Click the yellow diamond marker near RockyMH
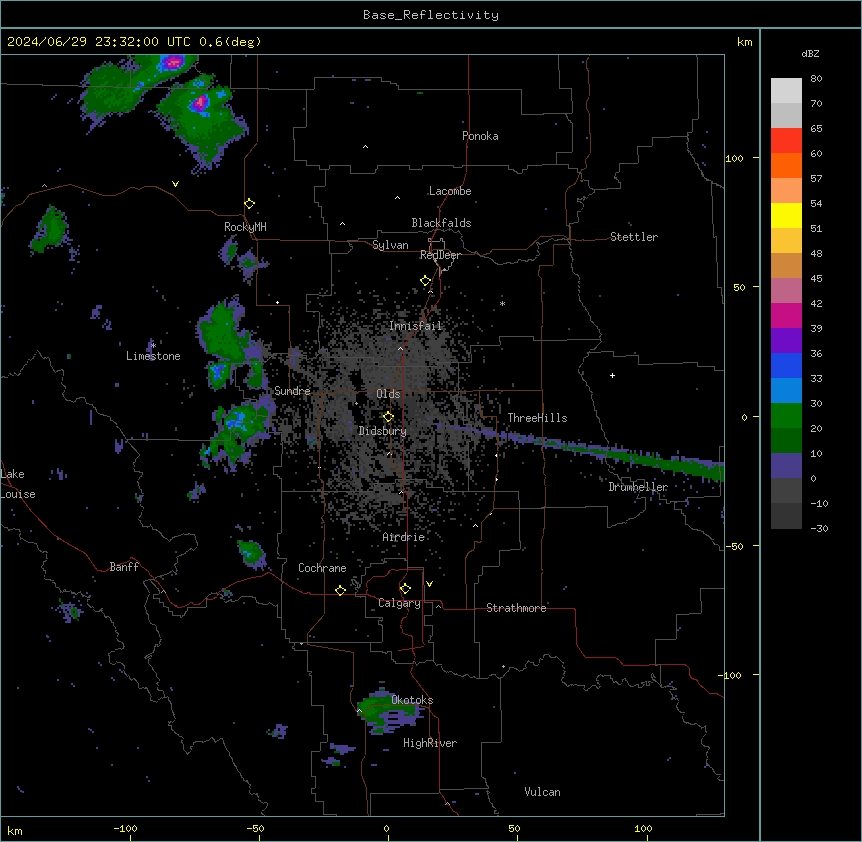The width and height of the screenshot is (862, 842). pos(249,204)
